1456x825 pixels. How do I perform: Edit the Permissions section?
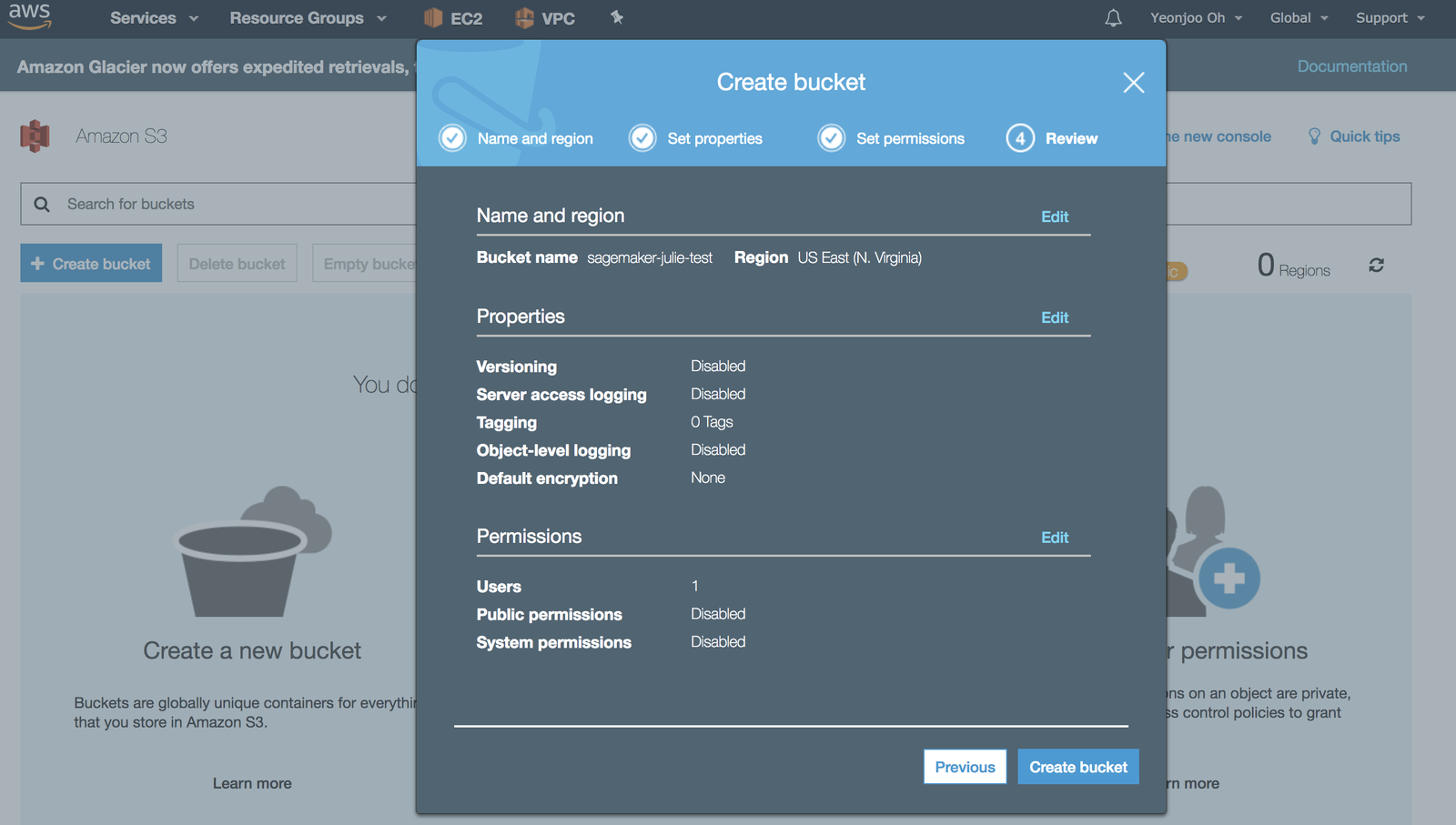point(1055,538)
